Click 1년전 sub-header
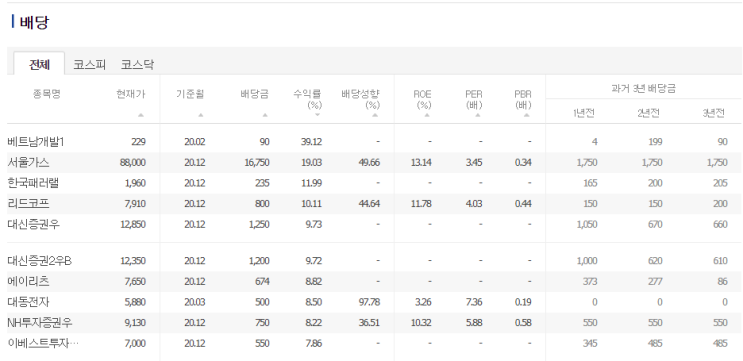 pos(584,113)
